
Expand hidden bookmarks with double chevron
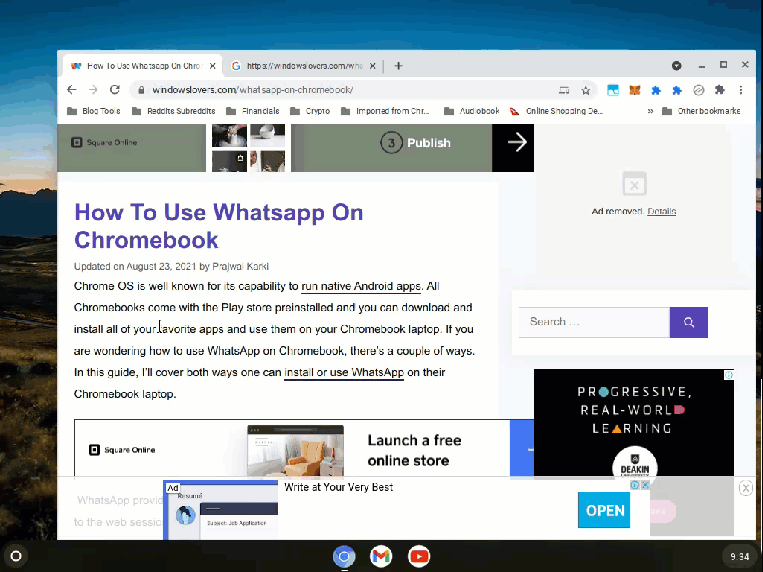[x=650, y=111]
